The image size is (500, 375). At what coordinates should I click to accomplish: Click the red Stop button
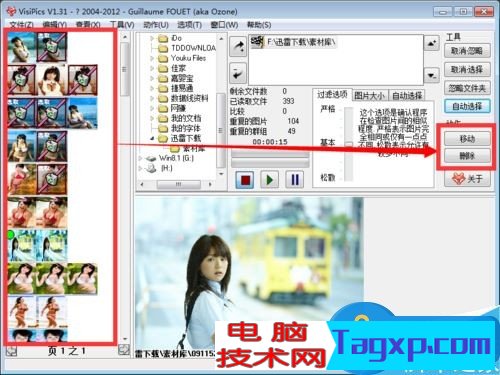(x=245, y=180)
